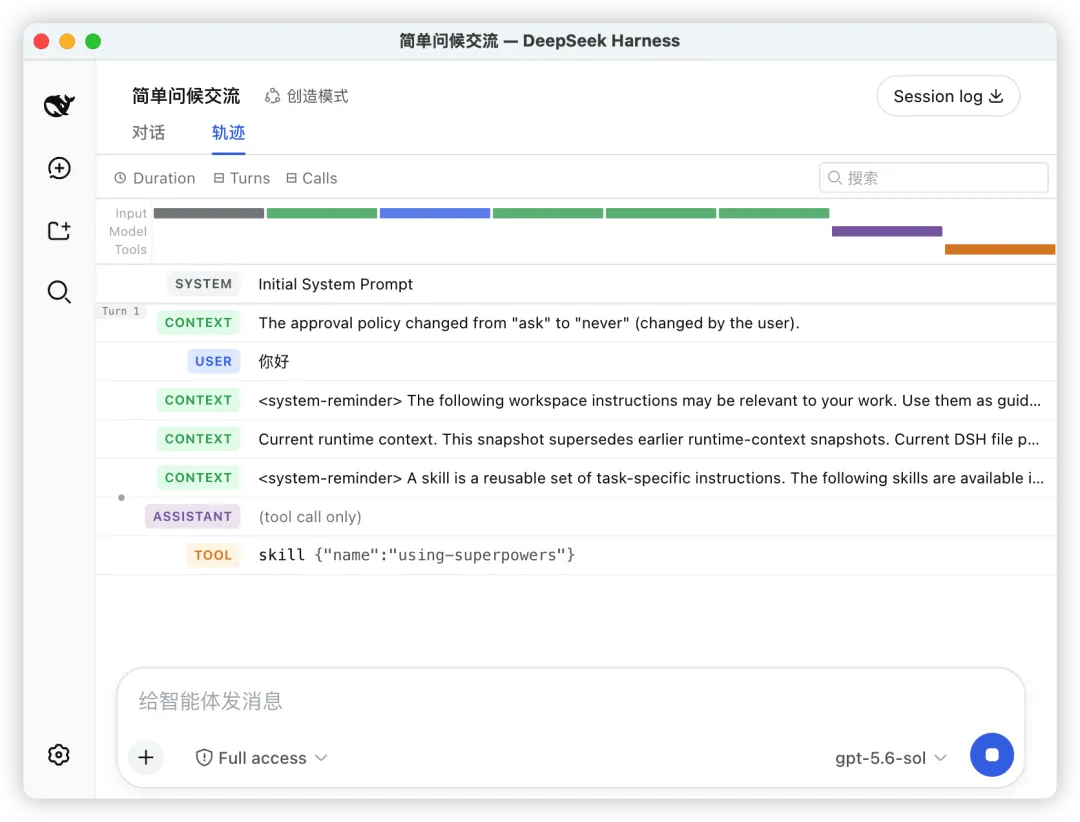The width and height of the screenshot is (1080, 822).
Task: Download the Session log
Action: tap(948, 96)
